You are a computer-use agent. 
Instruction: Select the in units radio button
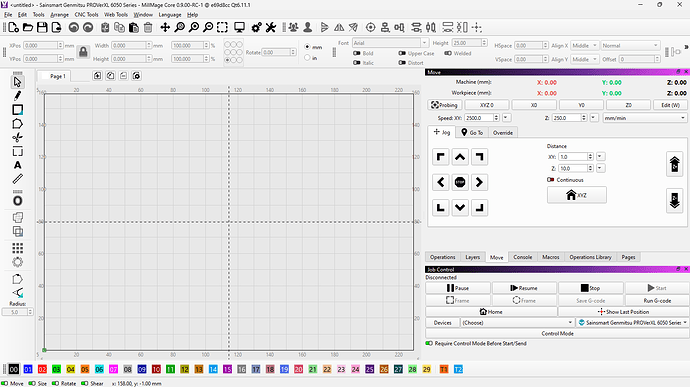tap(307, 58)
